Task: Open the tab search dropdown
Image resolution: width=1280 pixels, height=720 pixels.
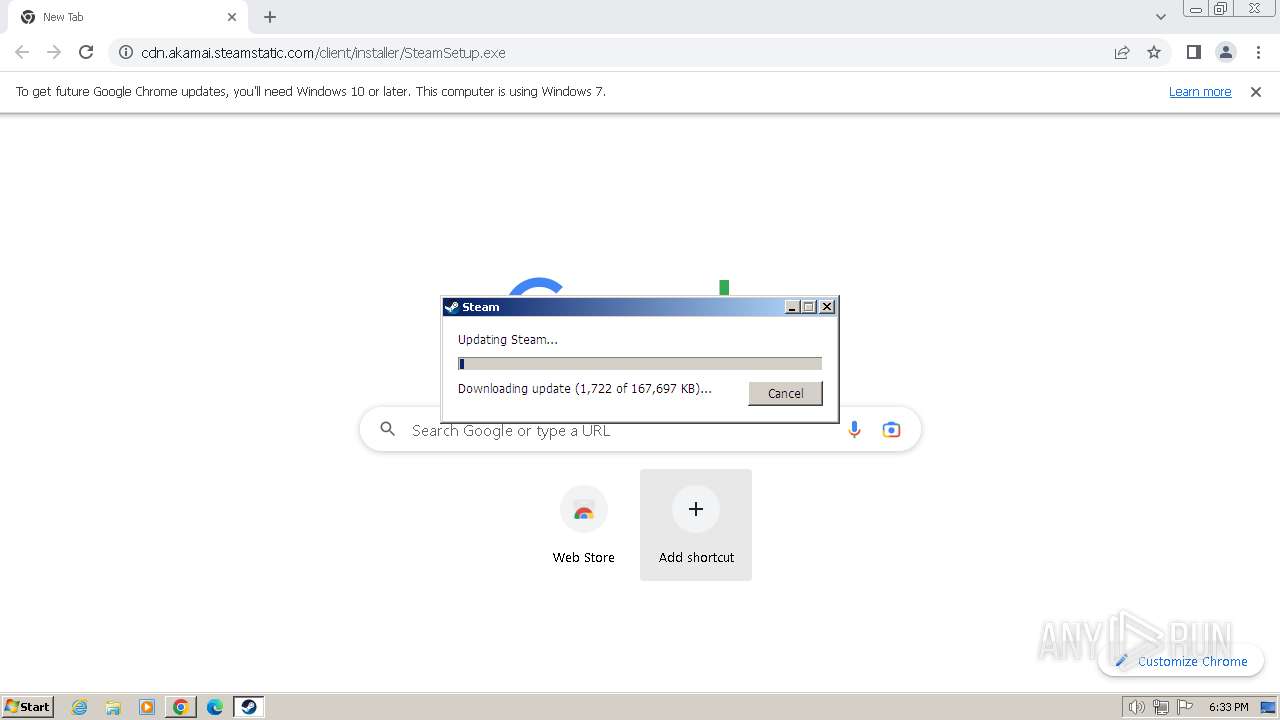Action: point(1160,17)
